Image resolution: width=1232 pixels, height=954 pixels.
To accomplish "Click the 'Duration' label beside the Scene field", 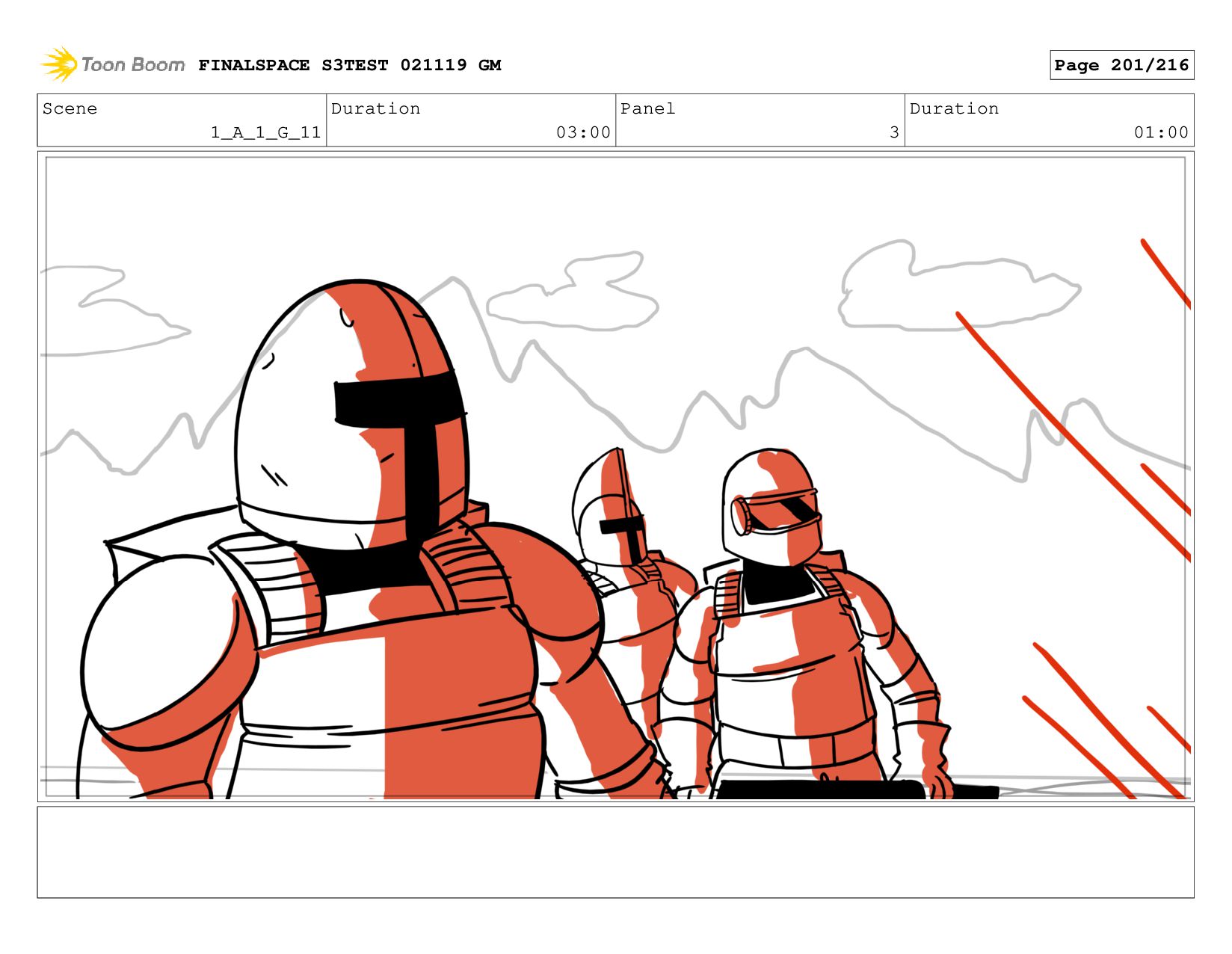I will point(375,108).
